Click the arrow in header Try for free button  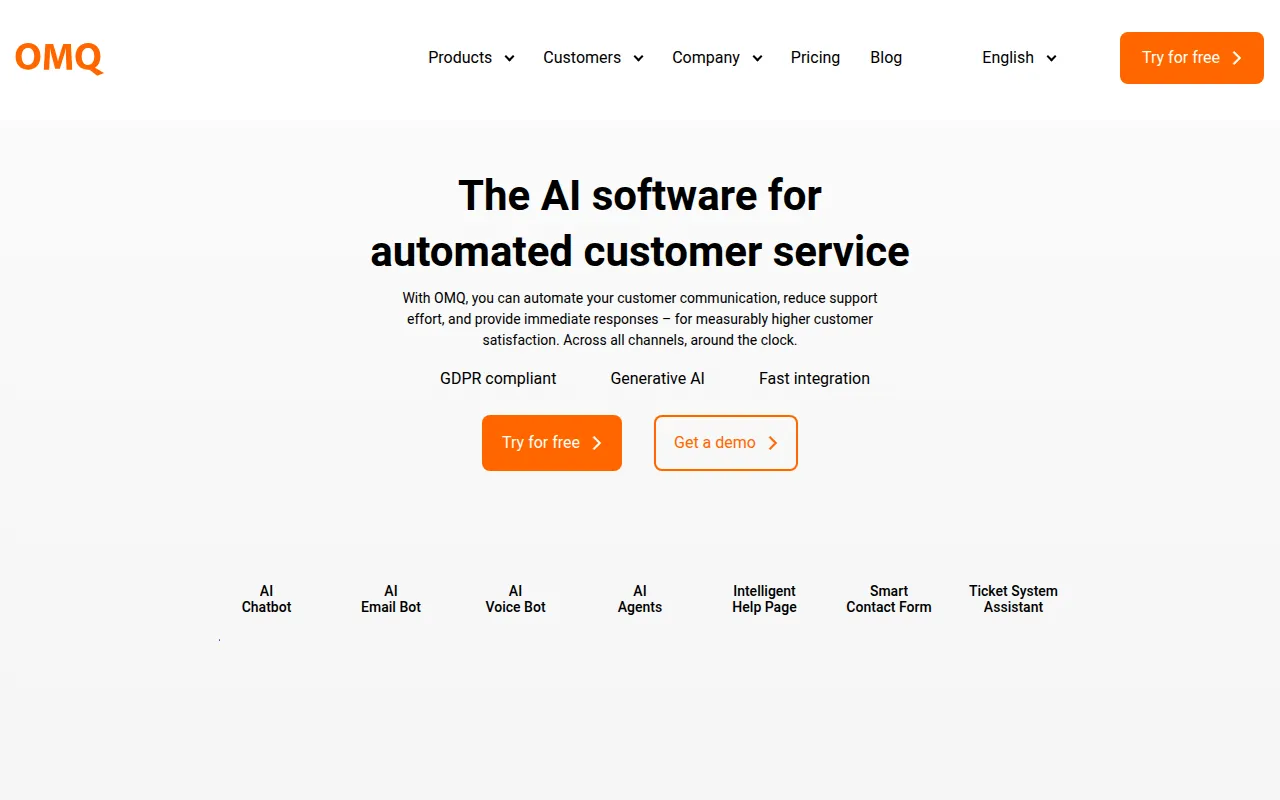tap(1237, 58)
